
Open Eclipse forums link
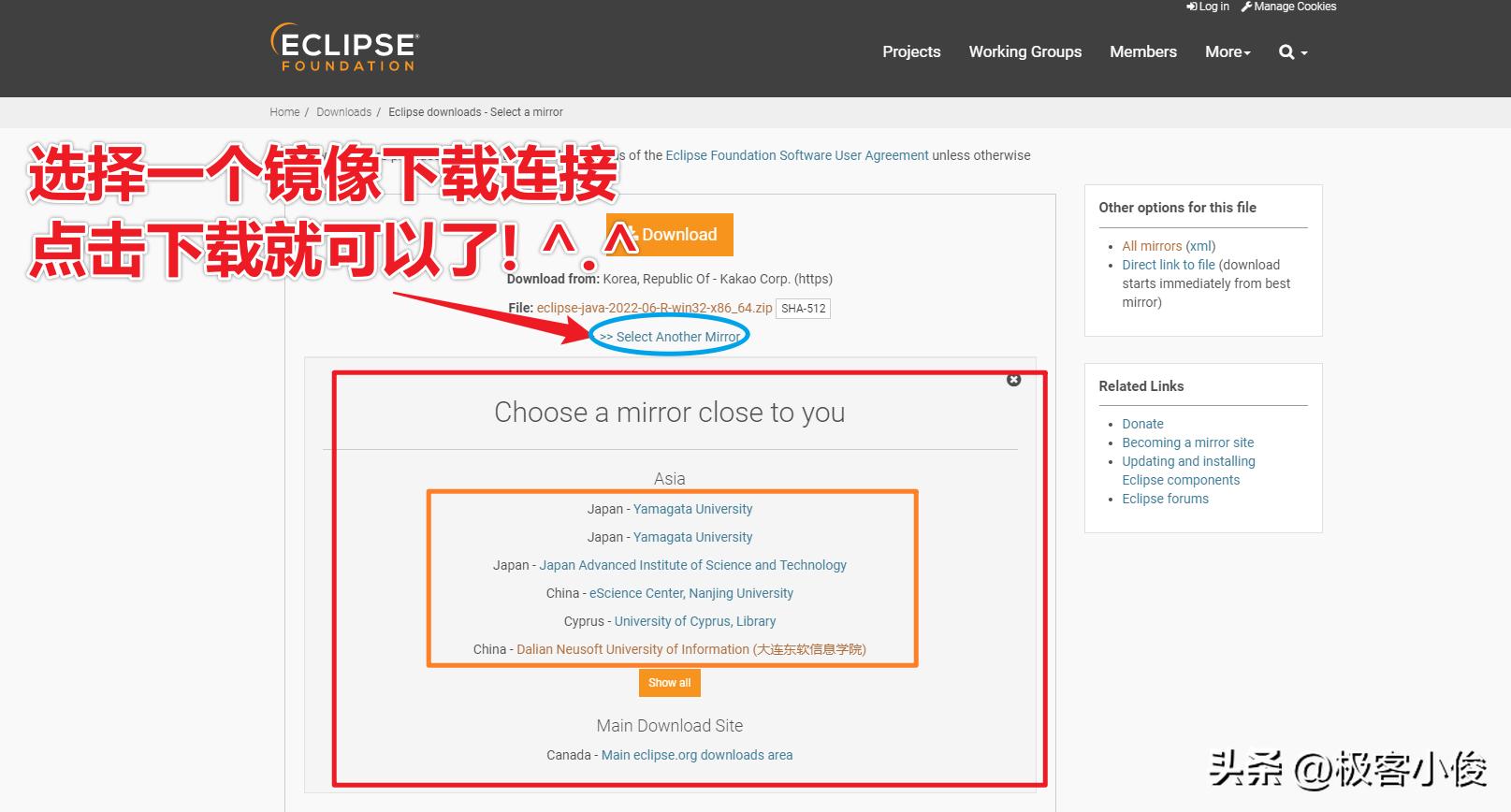coord(1165,499)
